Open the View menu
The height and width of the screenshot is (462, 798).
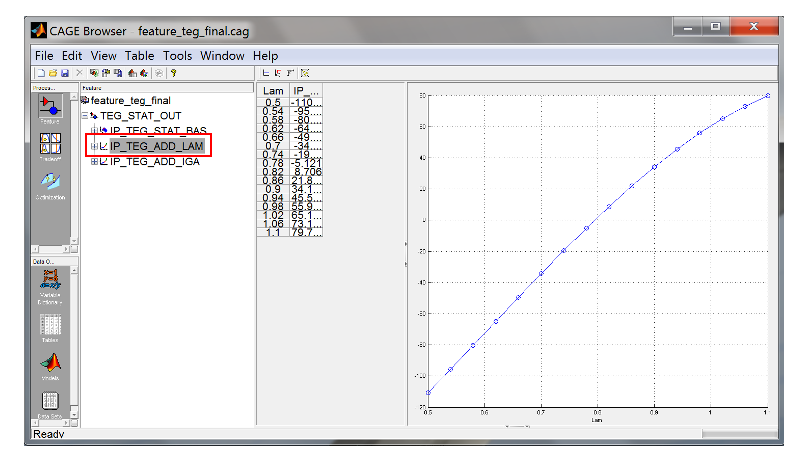pos(103,56)
